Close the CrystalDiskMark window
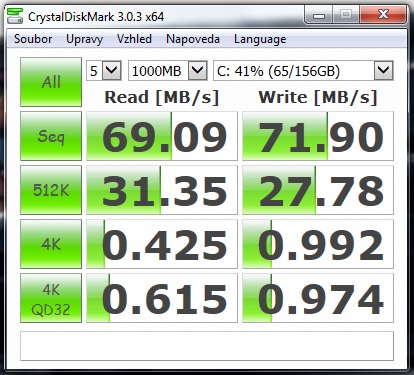Image resolution: width=414 pixels, height=375 pixels. click(383, 14)
